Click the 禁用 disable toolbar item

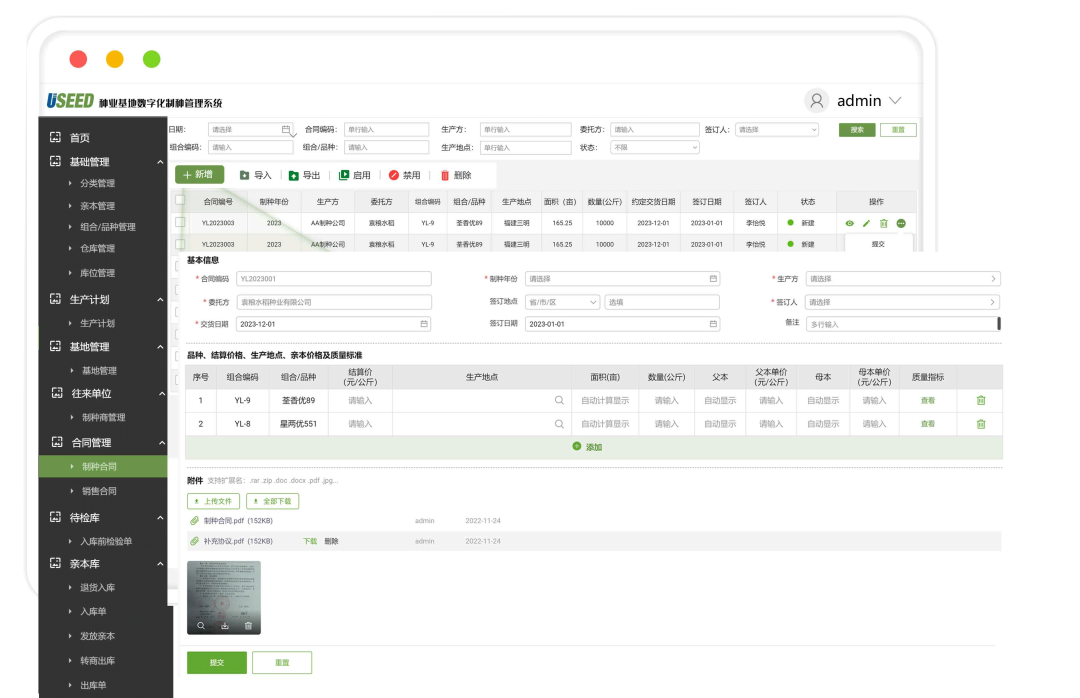coord(404,175)
